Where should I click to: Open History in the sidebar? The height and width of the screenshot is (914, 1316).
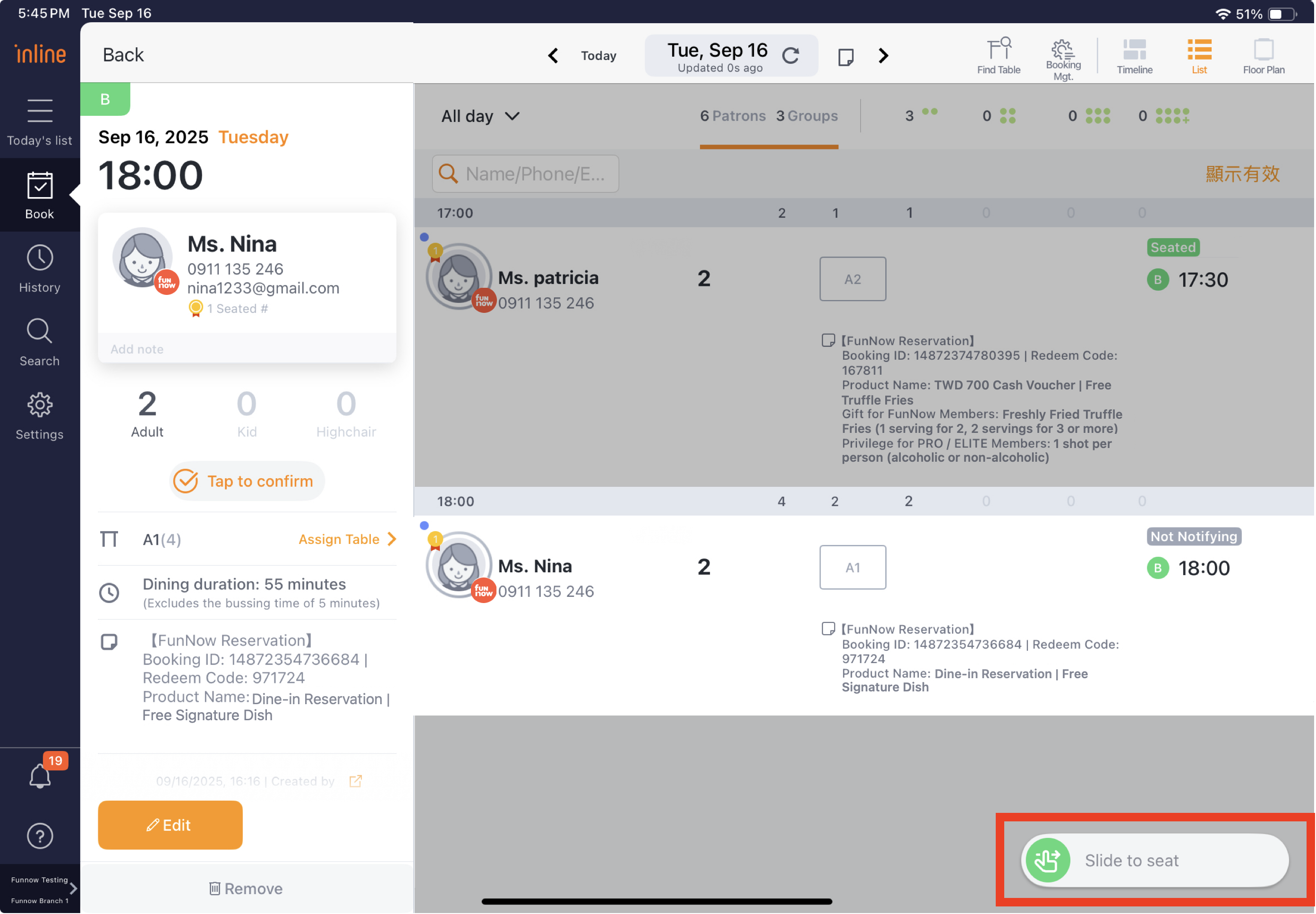tap(40, 268)
